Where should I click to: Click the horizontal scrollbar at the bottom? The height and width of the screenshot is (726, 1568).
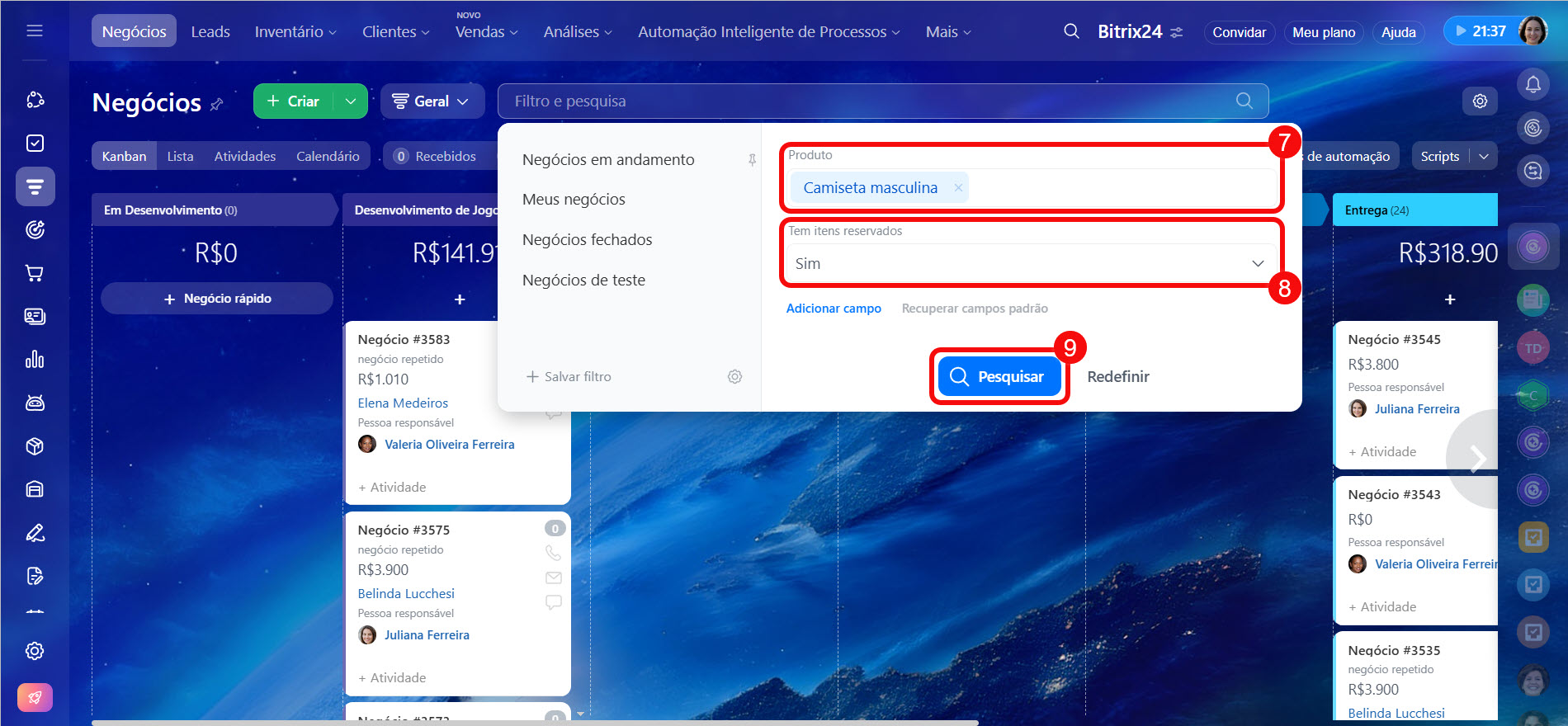pyautogui.click(x=535, y=723)
